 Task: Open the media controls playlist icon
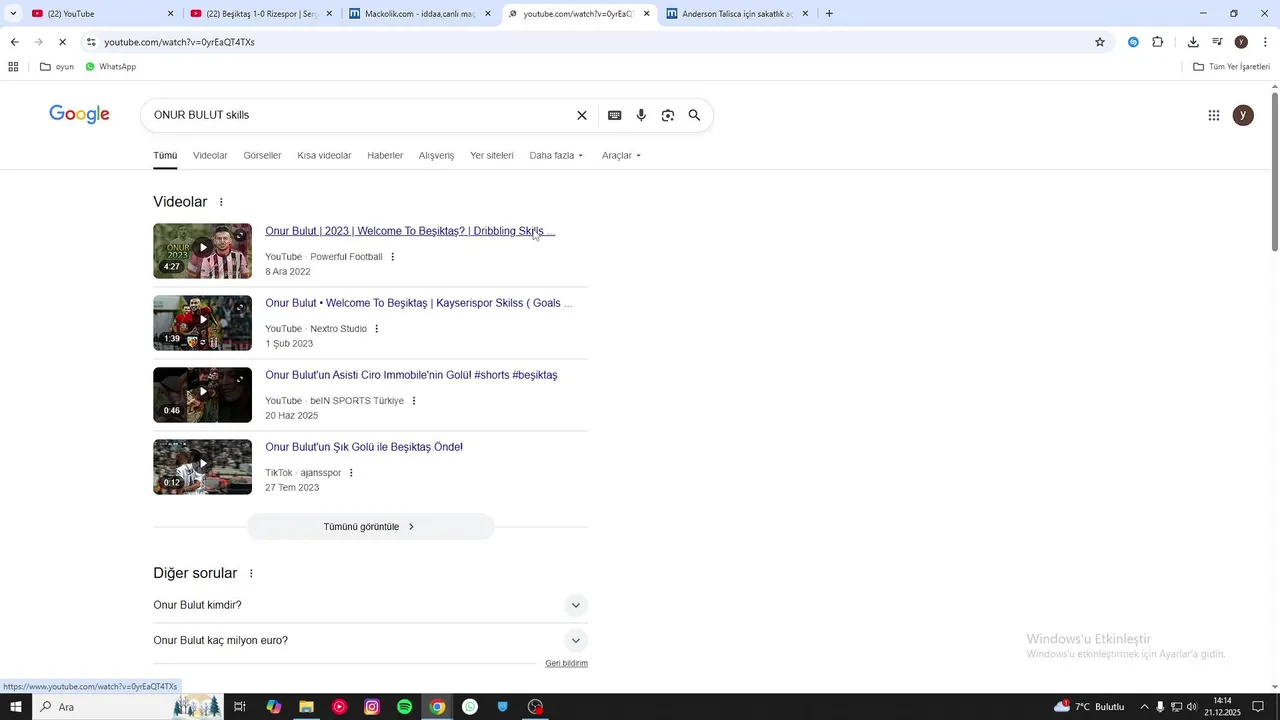(1217, 42)
